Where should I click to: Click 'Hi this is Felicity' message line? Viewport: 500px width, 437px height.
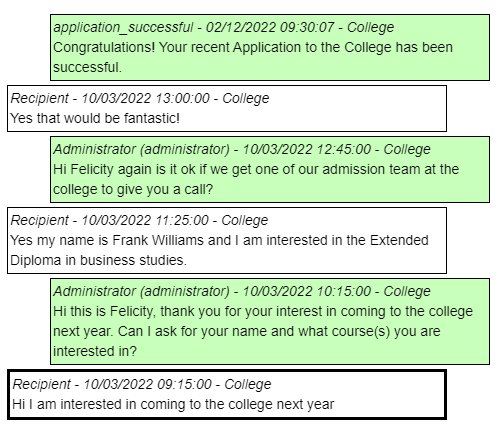[263, 311]
